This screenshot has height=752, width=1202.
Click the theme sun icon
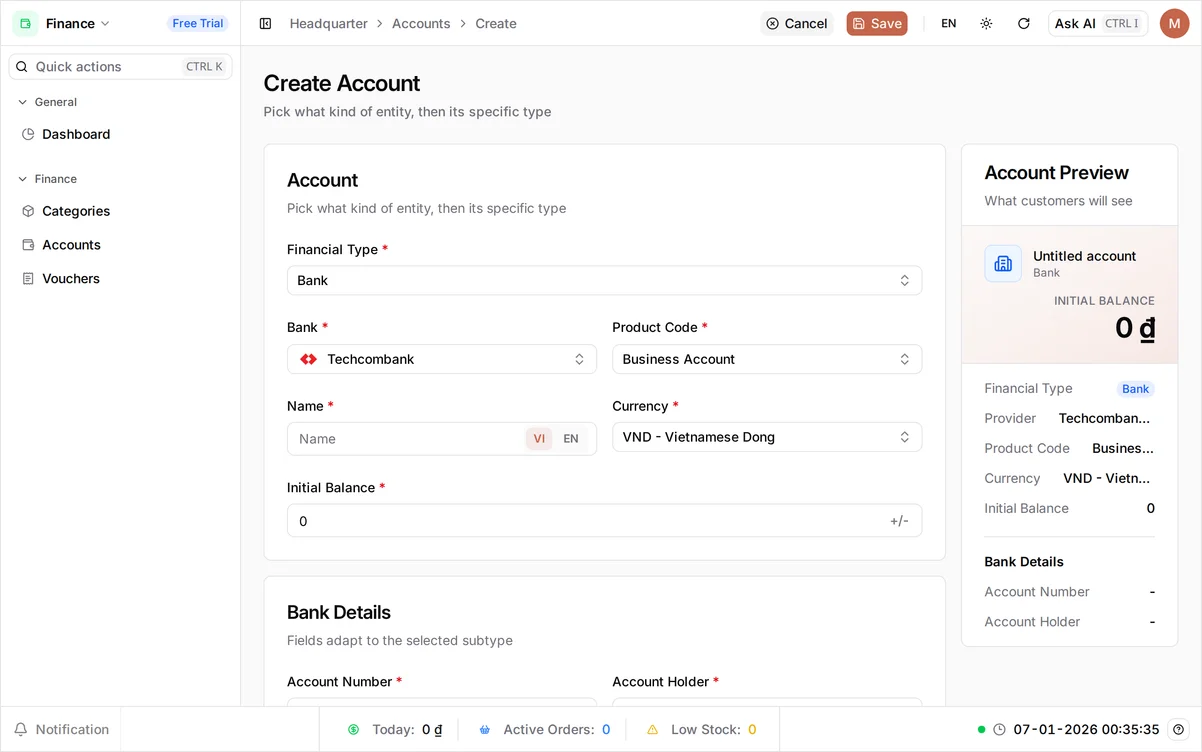986,23
